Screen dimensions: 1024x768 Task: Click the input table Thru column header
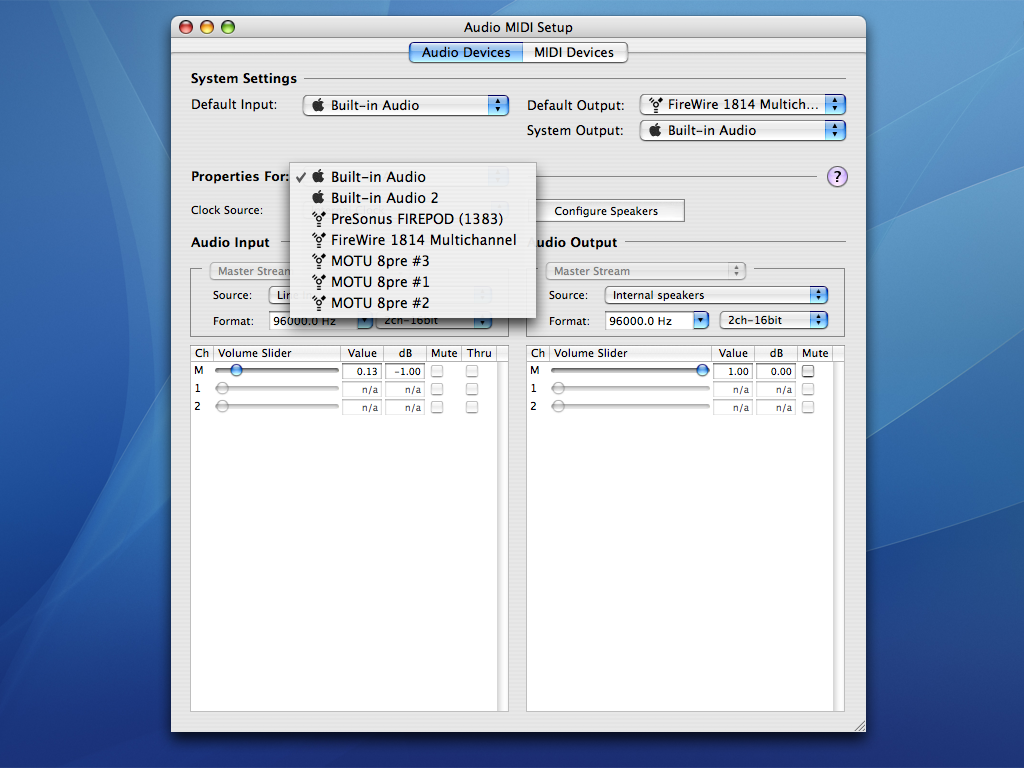(x=479, y=353)
